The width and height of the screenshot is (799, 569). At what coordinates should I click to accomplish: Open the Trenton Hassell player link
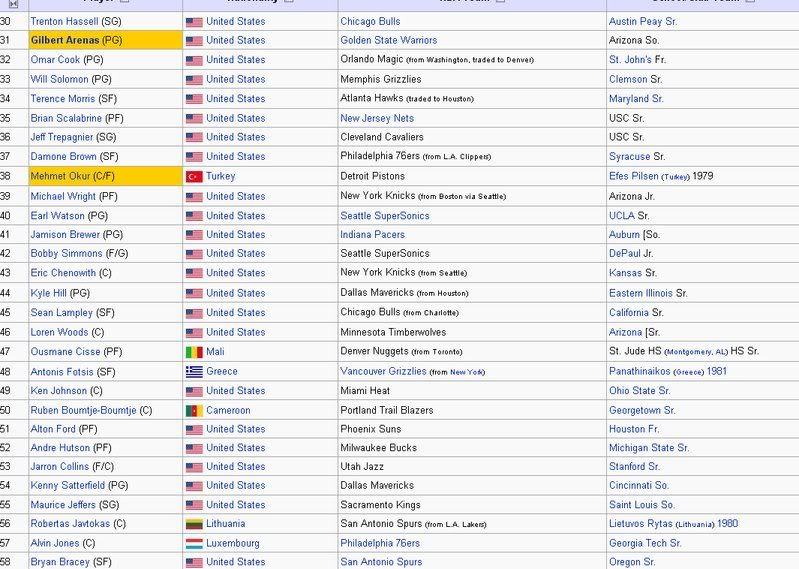click(64, 21)
